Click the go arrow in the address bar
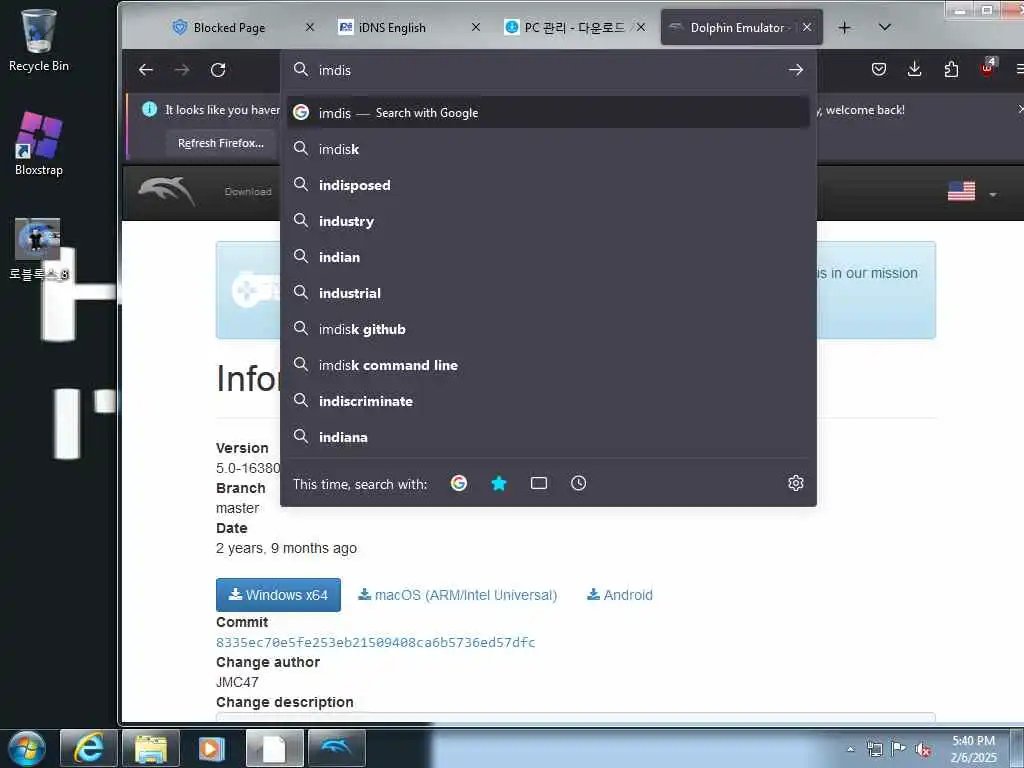Screen dimensions: 1024x768 tap(795, 70)
